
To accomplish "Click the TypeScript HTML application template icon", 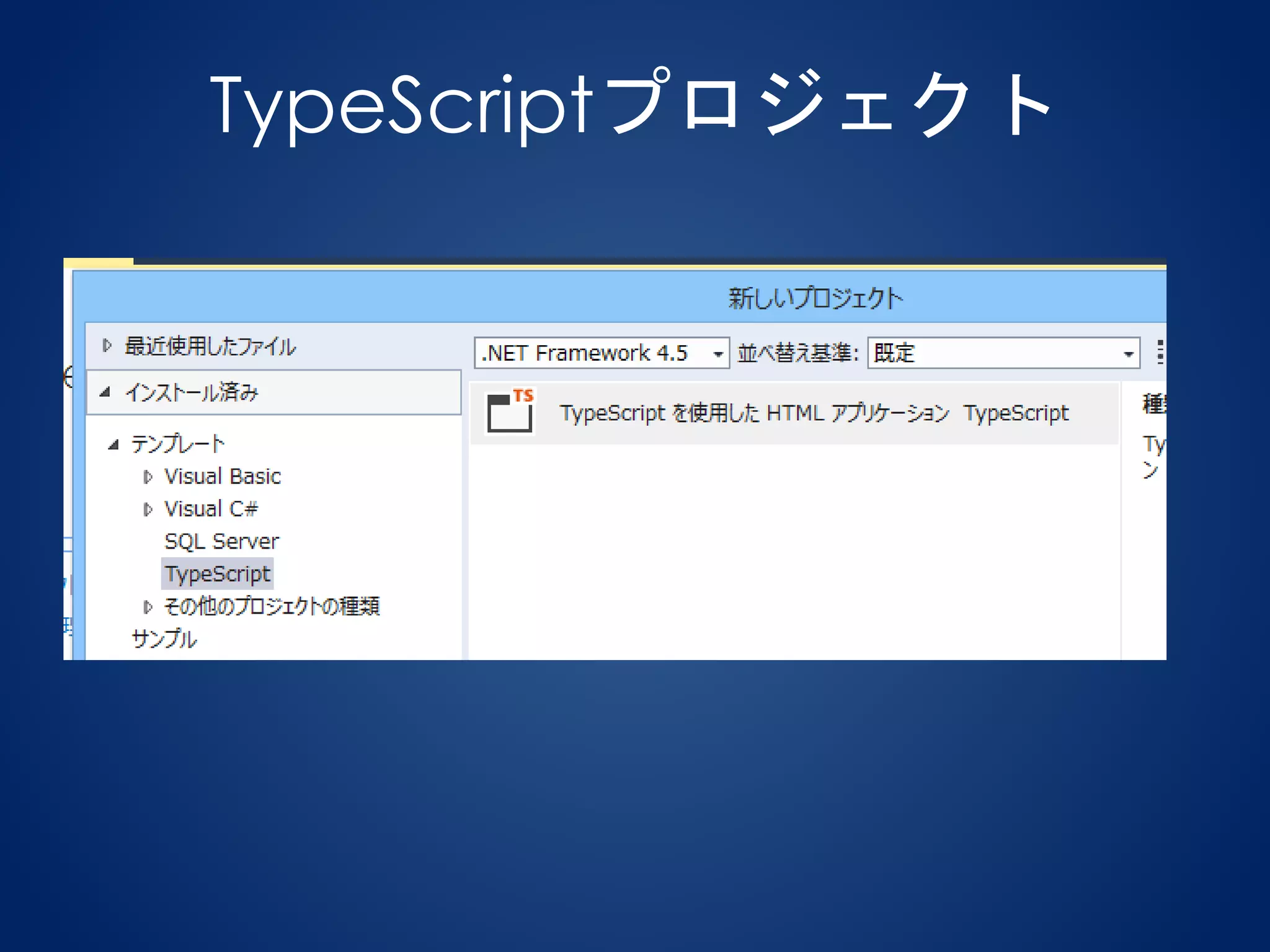I will (510, 412).
